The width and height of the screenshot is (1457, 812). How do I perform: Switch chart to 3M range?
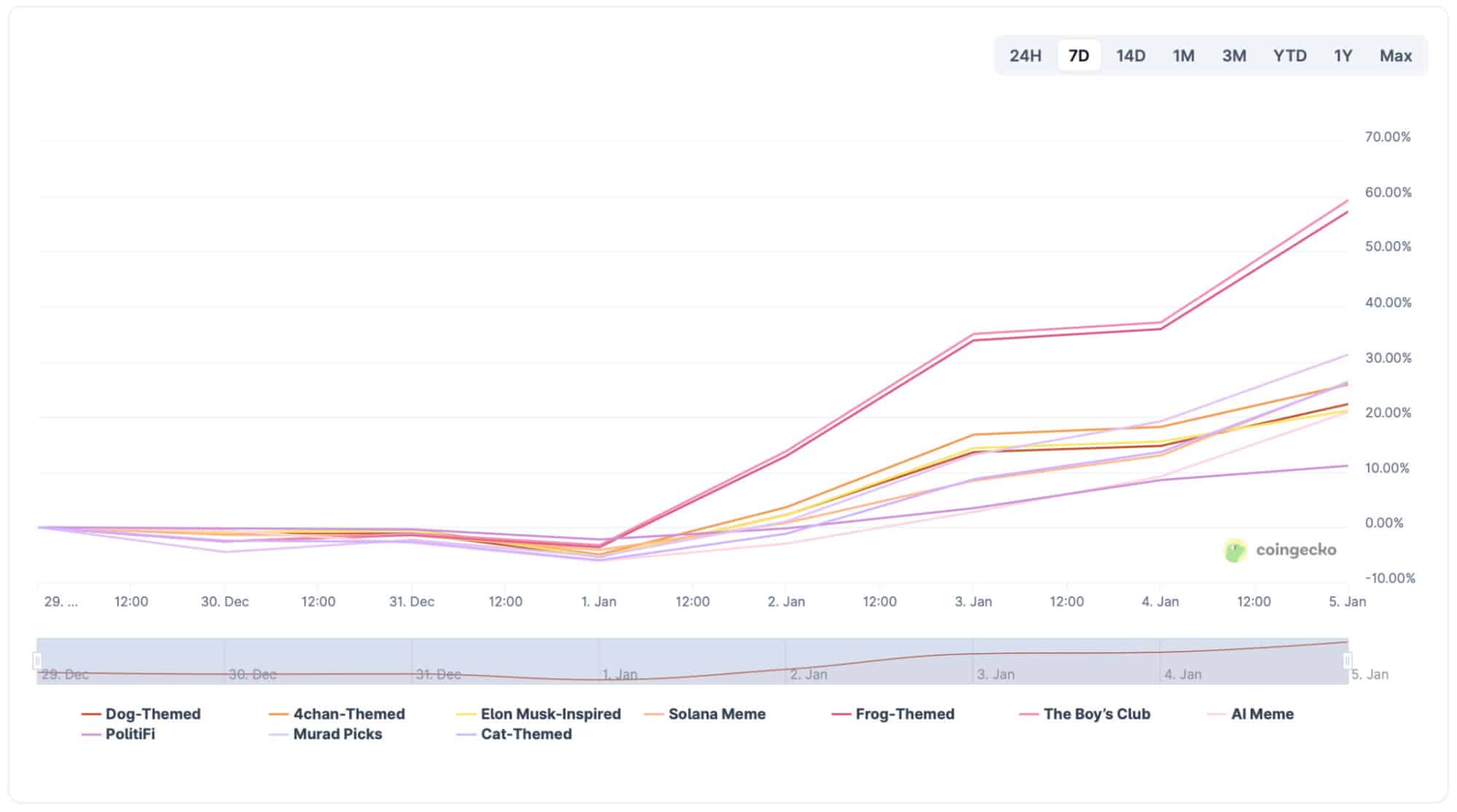click(1234, 56)
